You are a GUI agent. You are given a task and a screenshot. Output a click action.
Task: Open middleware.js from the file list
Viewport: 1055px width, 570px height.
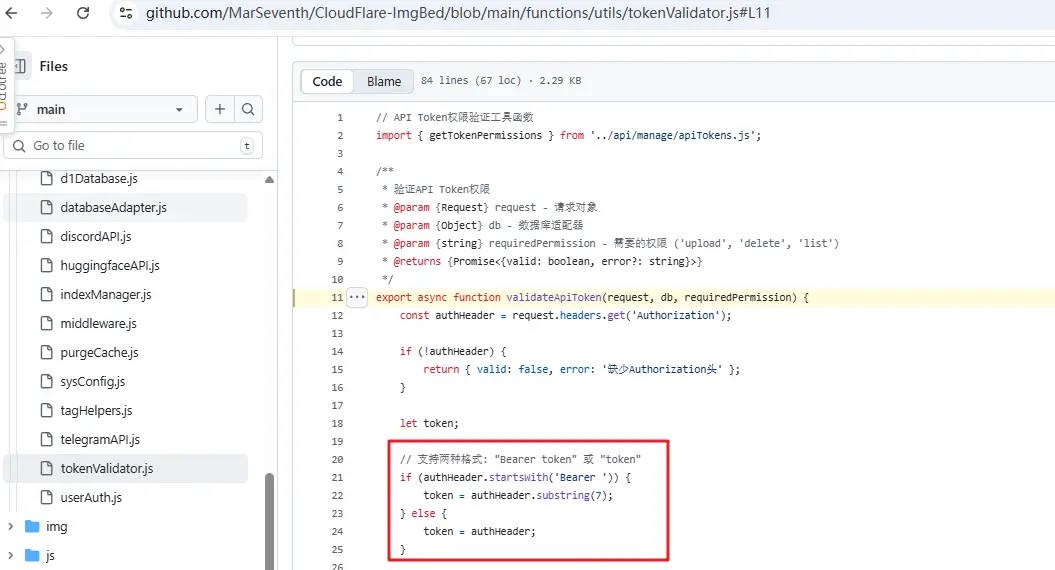click(x=98, y=324)
